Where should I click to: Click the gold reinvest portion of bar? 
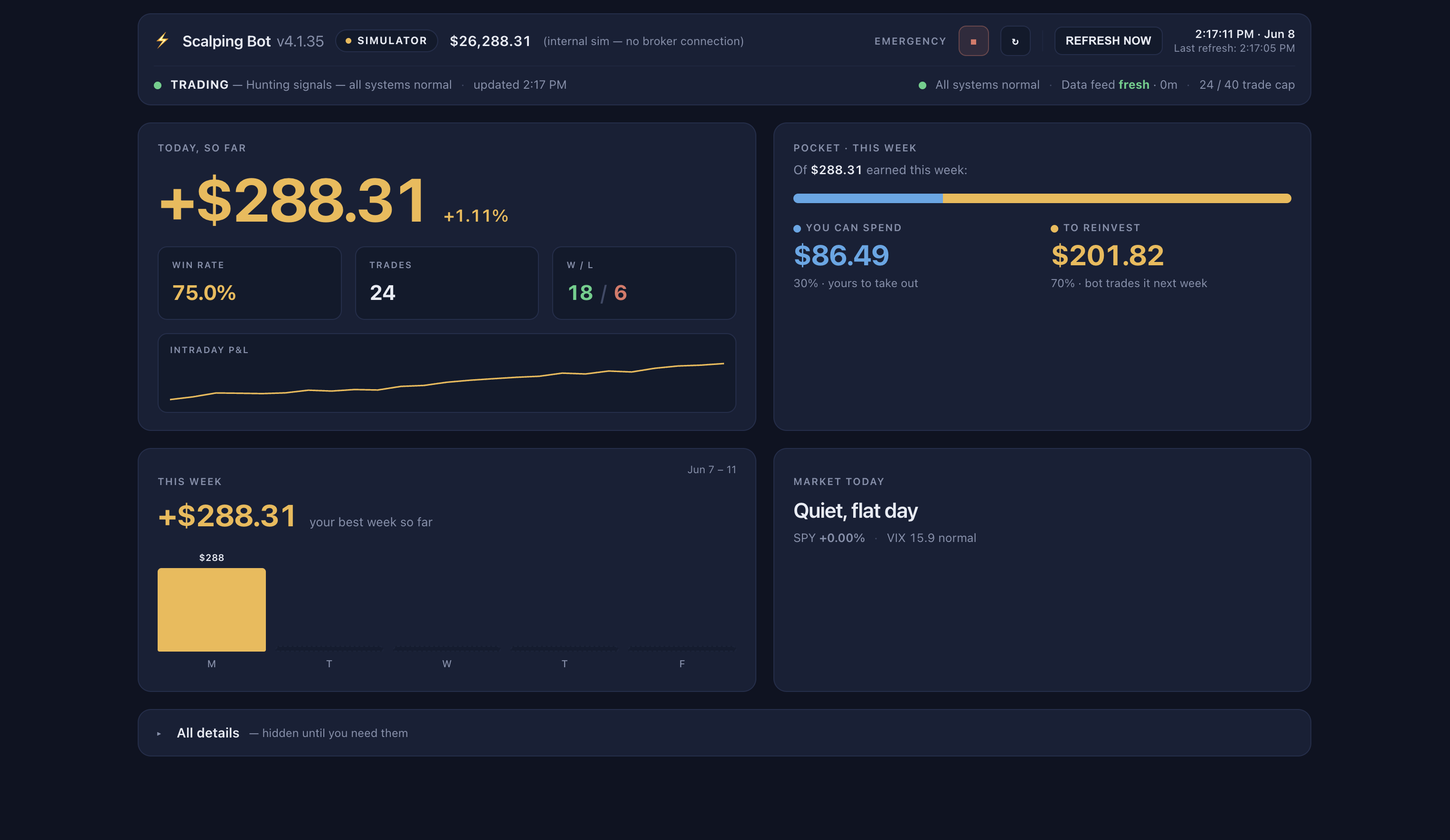(x=1117, y=198)
